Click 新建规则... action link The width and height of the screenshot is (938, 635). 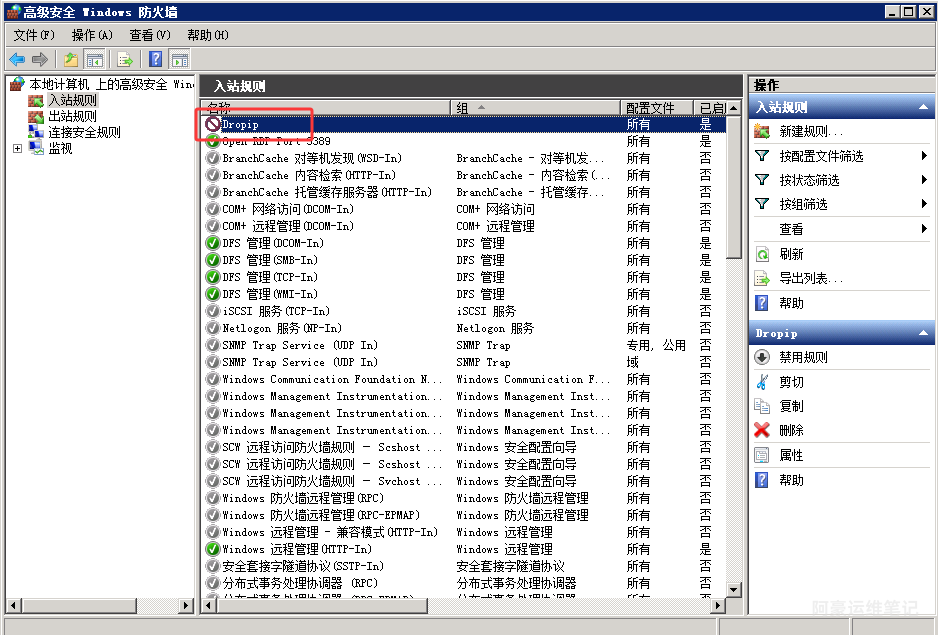pos(811,131)
